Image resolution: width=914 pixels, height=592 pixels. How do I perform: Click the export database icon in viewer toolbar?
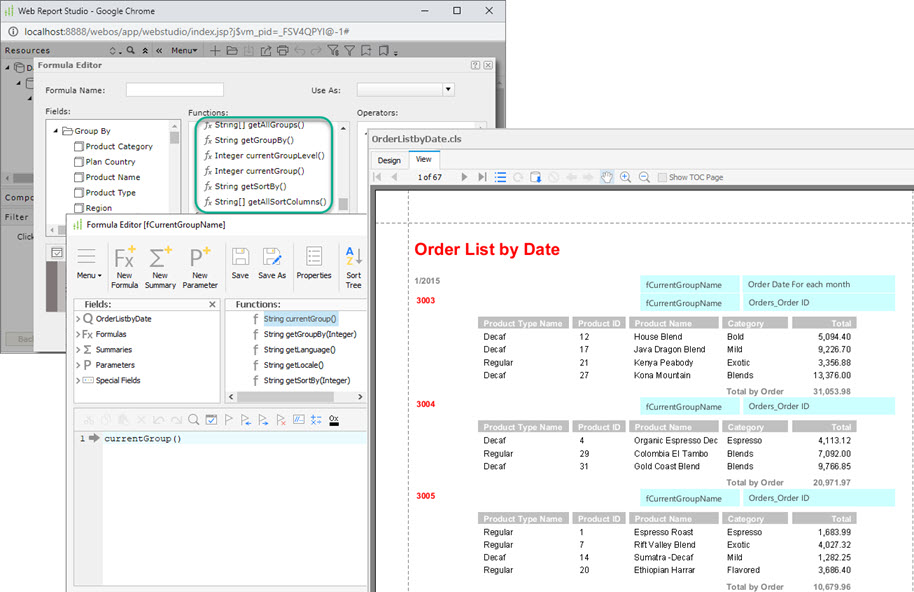(x=536, y=177)
